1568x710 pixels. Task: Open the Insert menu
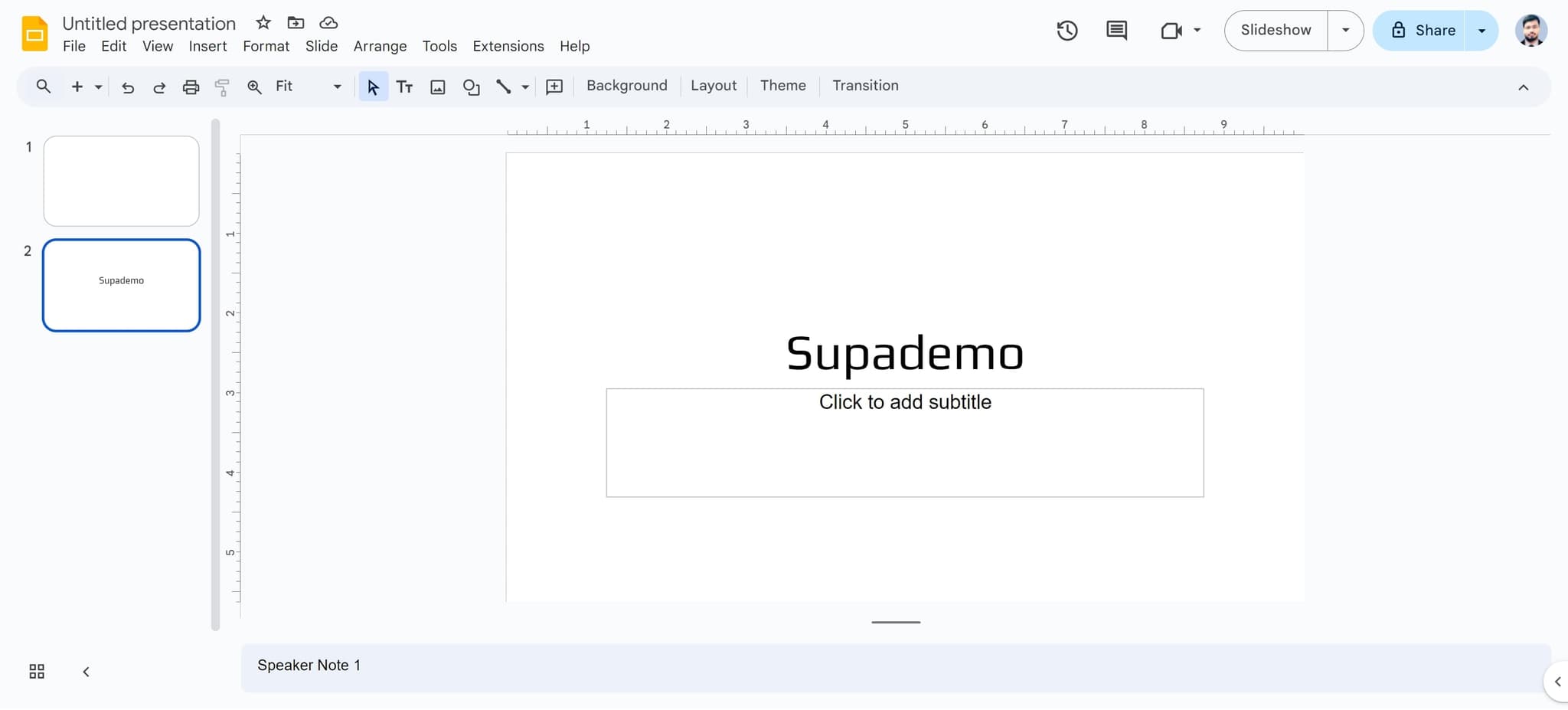coord(207,46)
